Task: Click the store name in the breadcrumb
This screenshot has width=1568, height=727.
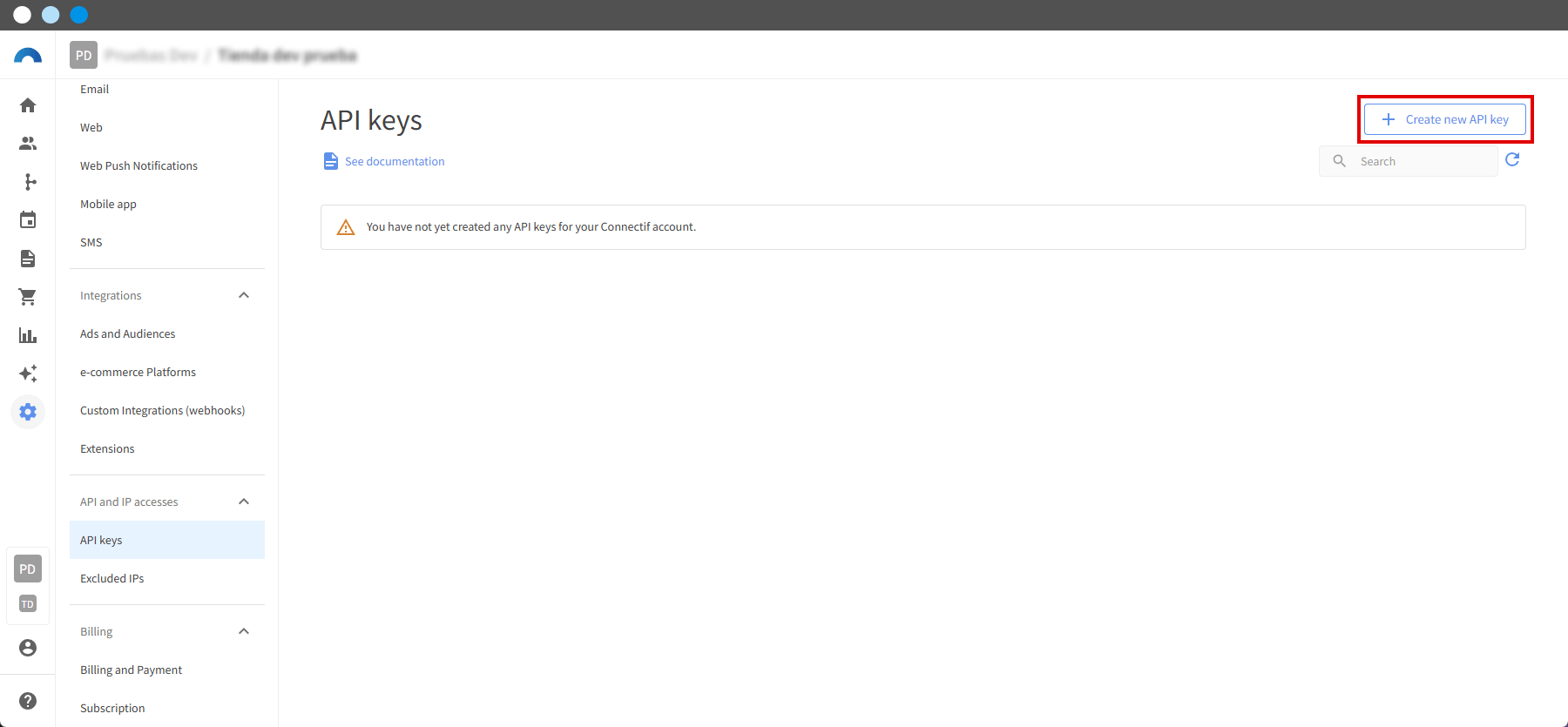Action: pyautogui.click(x=287, y=56)
